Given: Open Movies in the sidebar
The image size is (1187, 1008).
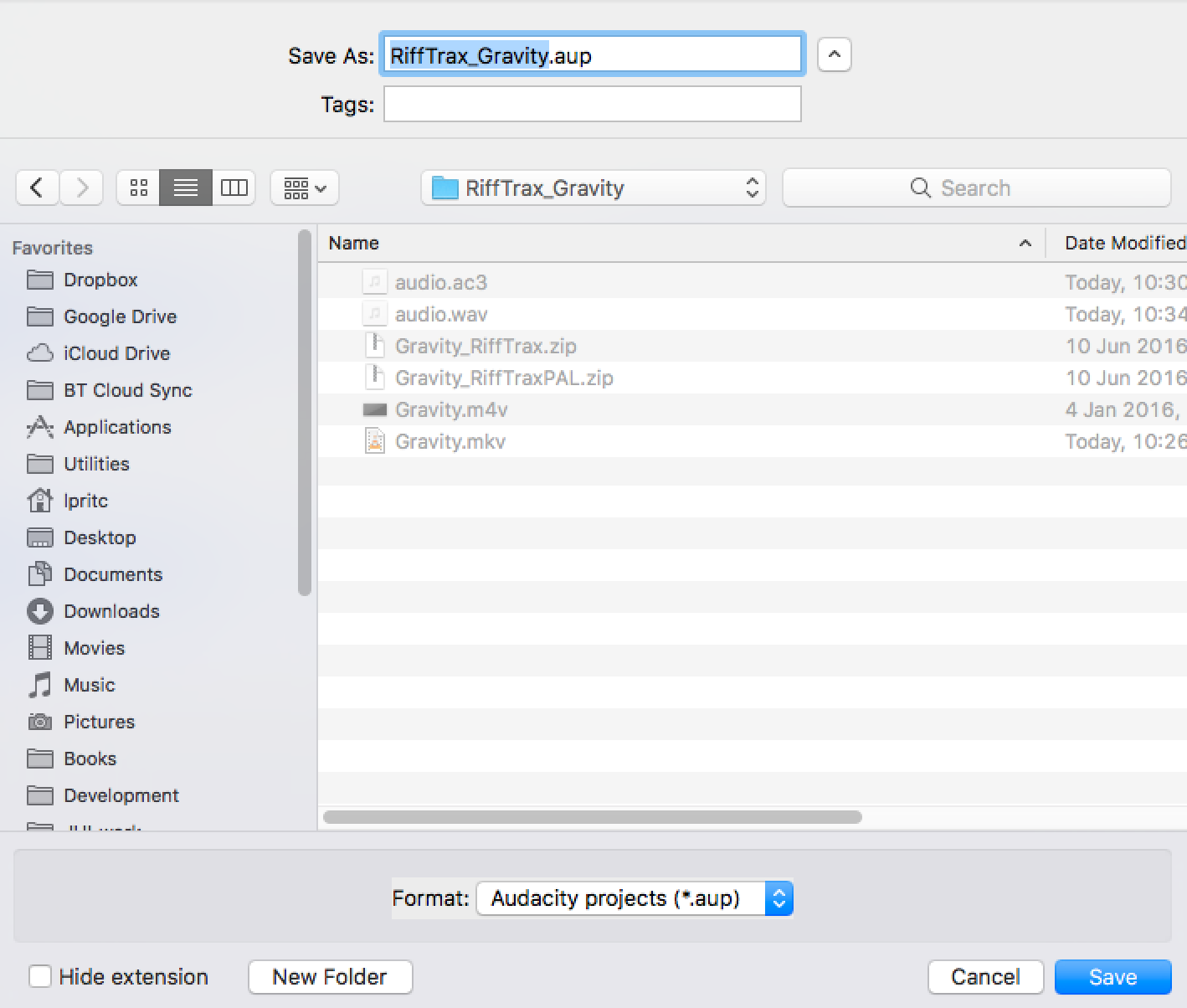Looking at the screenshot, I should tap(94, 648).
